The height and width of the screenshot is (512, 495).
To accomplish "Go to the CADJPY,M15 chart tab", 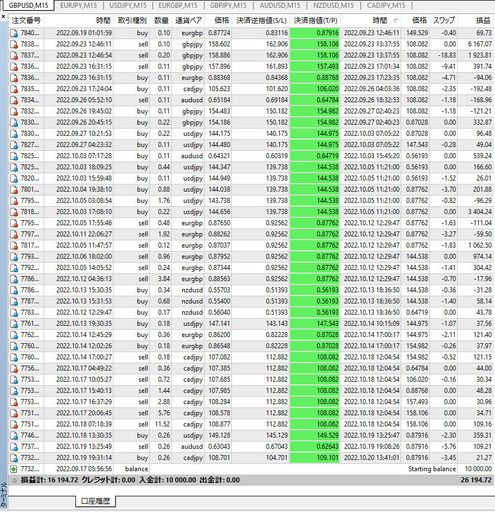I will [386, 5].
